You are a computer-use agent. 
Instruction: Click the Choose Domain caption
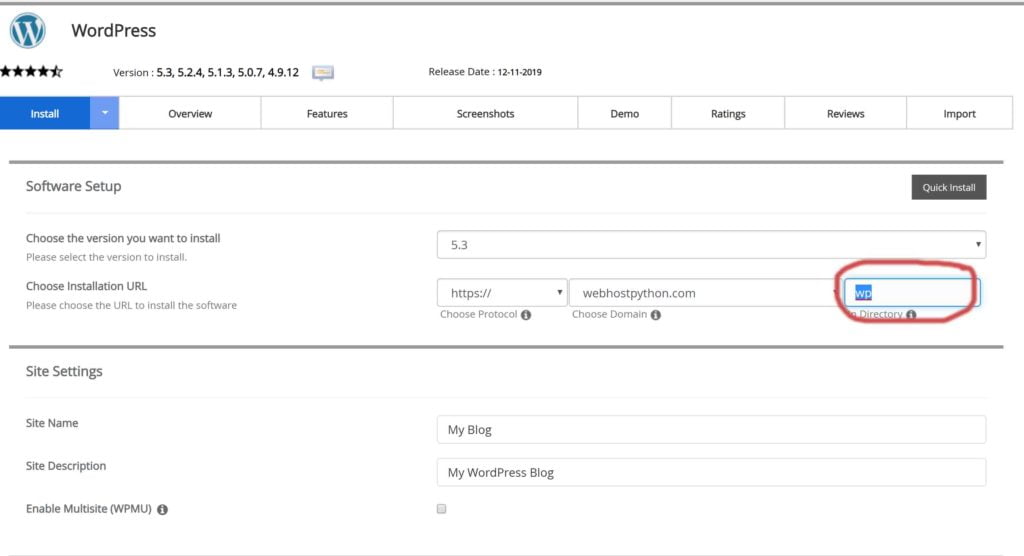tap(609, 314)
